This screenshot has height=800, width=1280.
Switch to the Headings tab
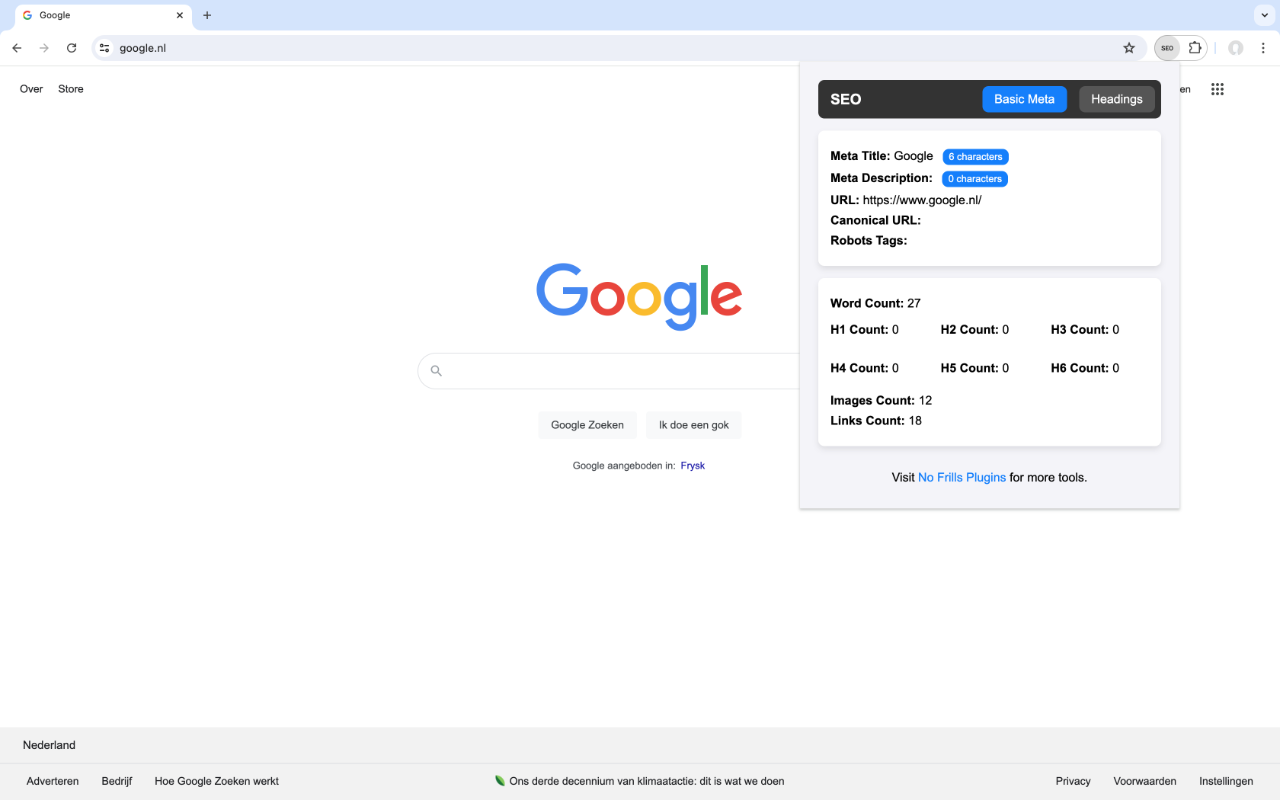coord(1117,99)
